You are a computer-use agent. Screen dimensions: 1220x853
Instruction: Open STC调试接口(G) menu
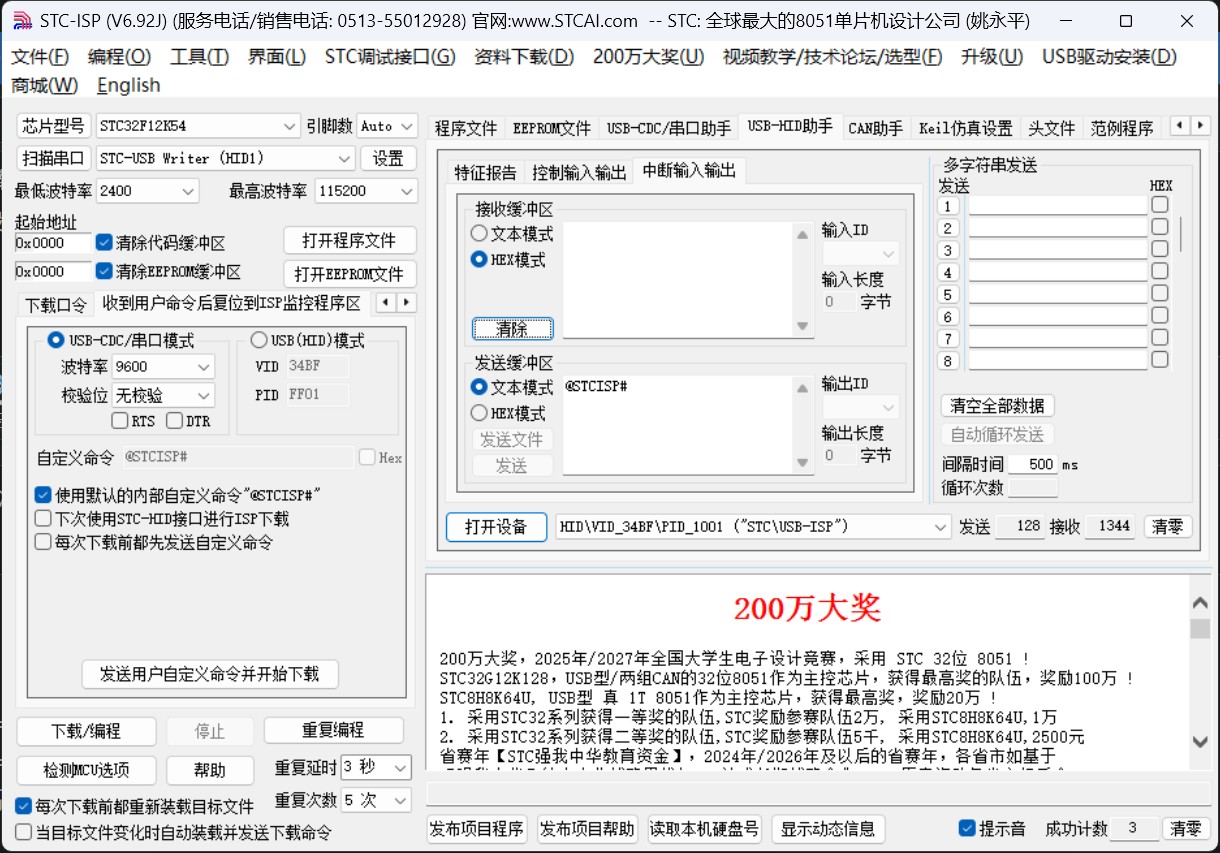pos(390,57)
